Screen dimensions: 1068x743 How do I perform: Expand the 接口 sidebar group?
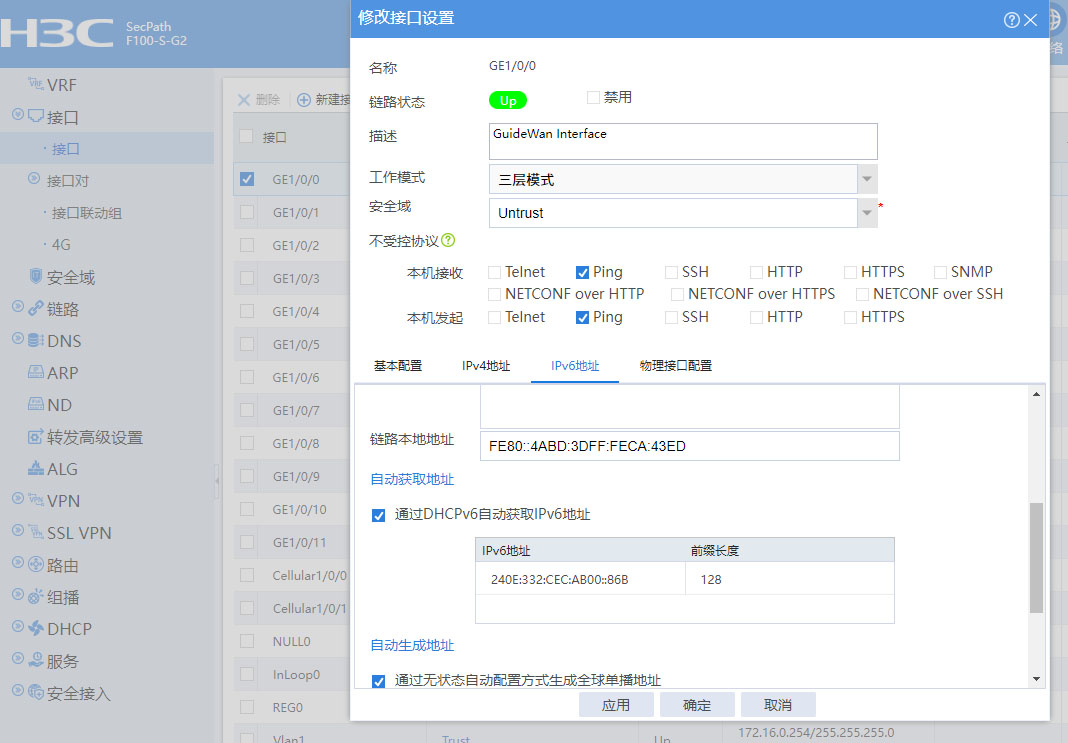pos(18,114)
